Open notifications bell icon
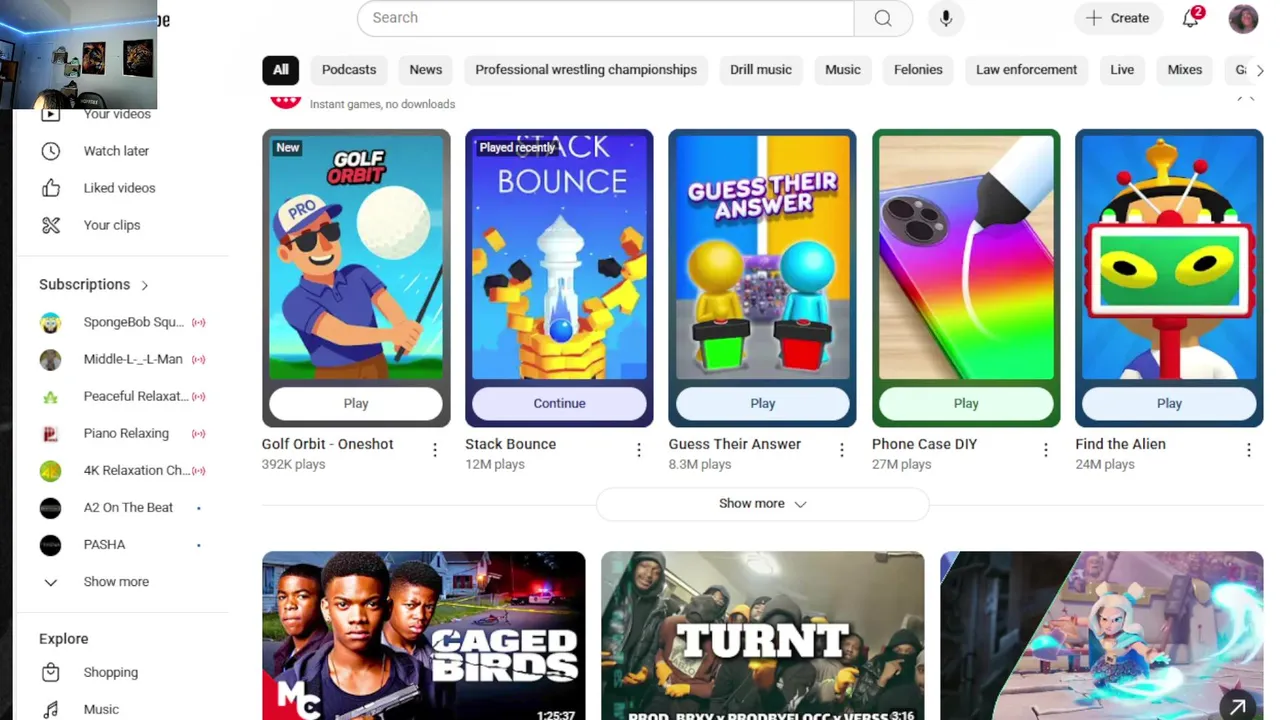 click(x=1191, y=18)
